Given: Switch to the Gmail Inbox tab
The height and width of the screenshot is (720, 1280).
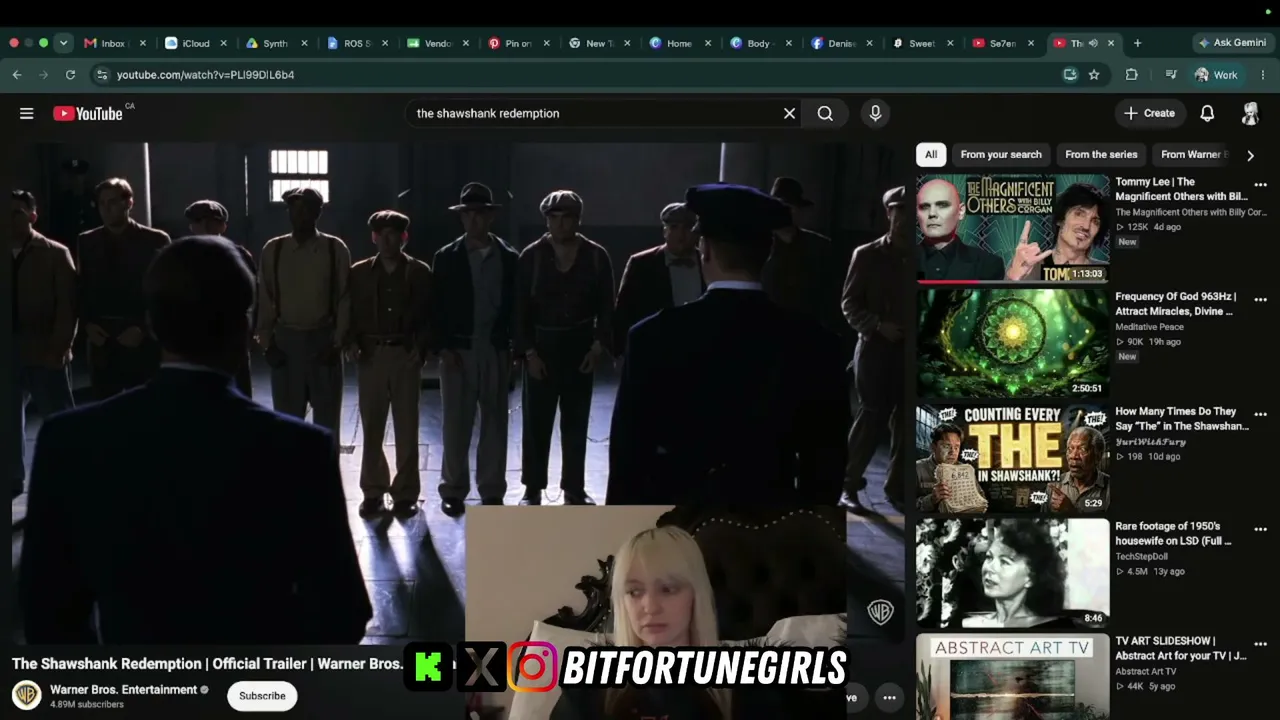Looking at the screenshot, I should click(115, 43).
